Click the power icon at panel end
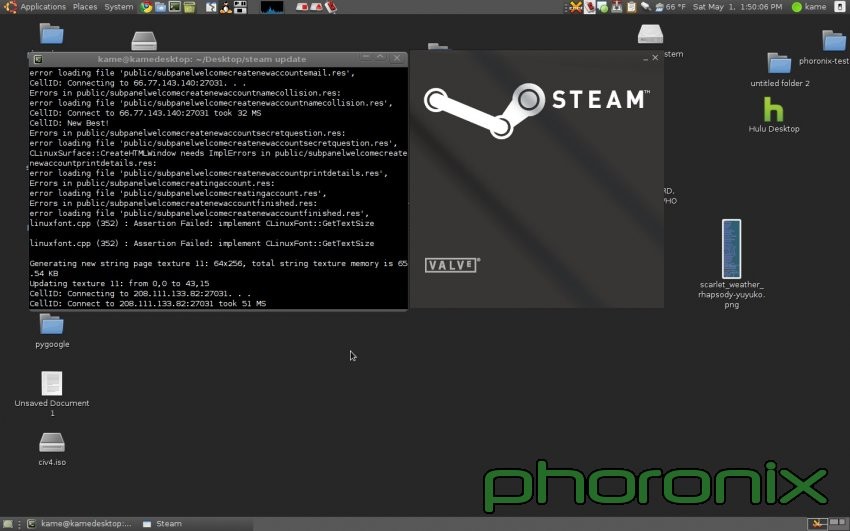This screenshot has height=531, width=850. [840, 7]
